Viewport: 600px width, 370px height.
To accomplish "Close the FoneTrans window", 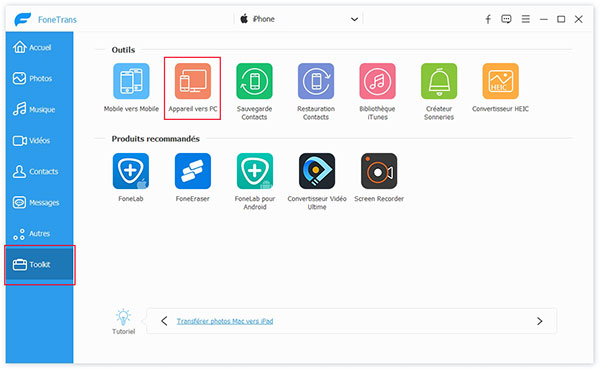I will [579, 19].
